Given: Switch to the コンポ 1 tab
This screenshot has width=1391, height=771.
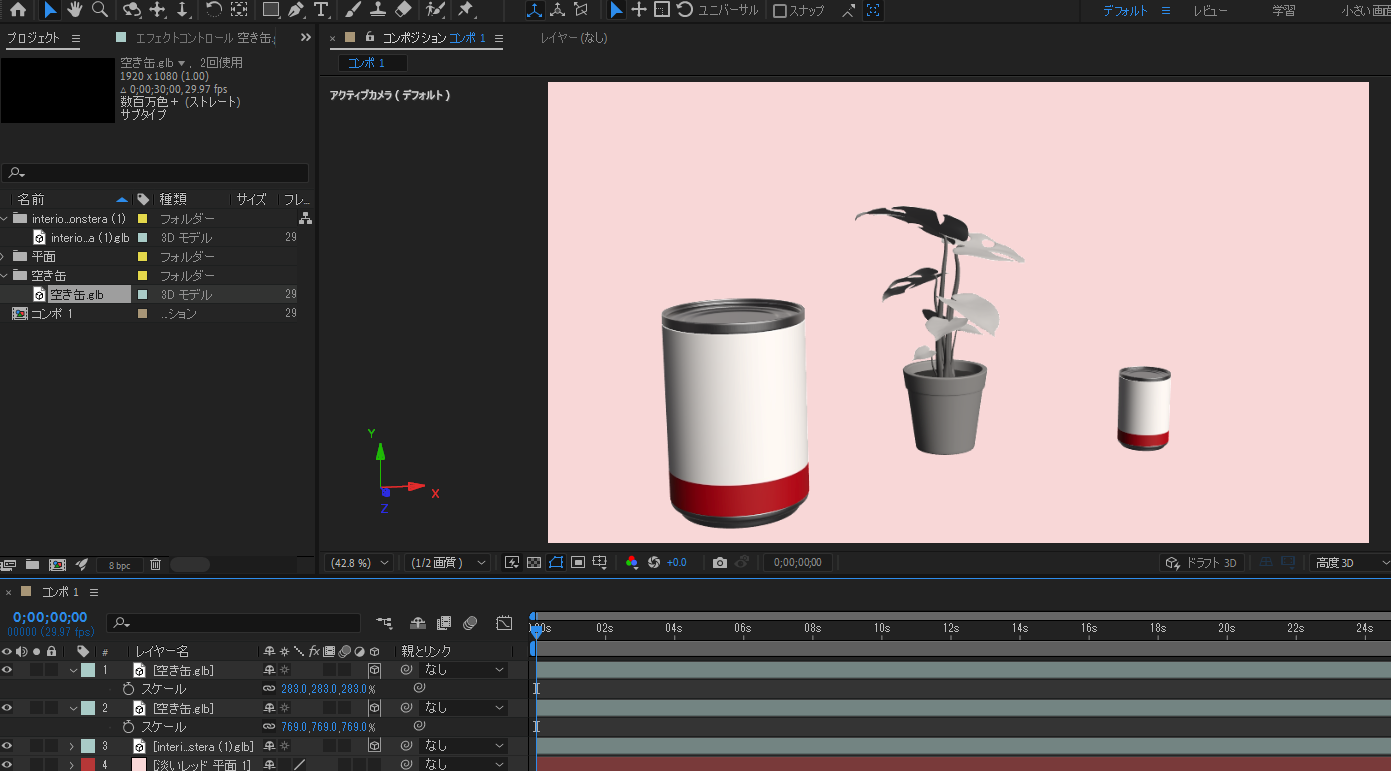Looking at the screenshot, I should 370,62.
